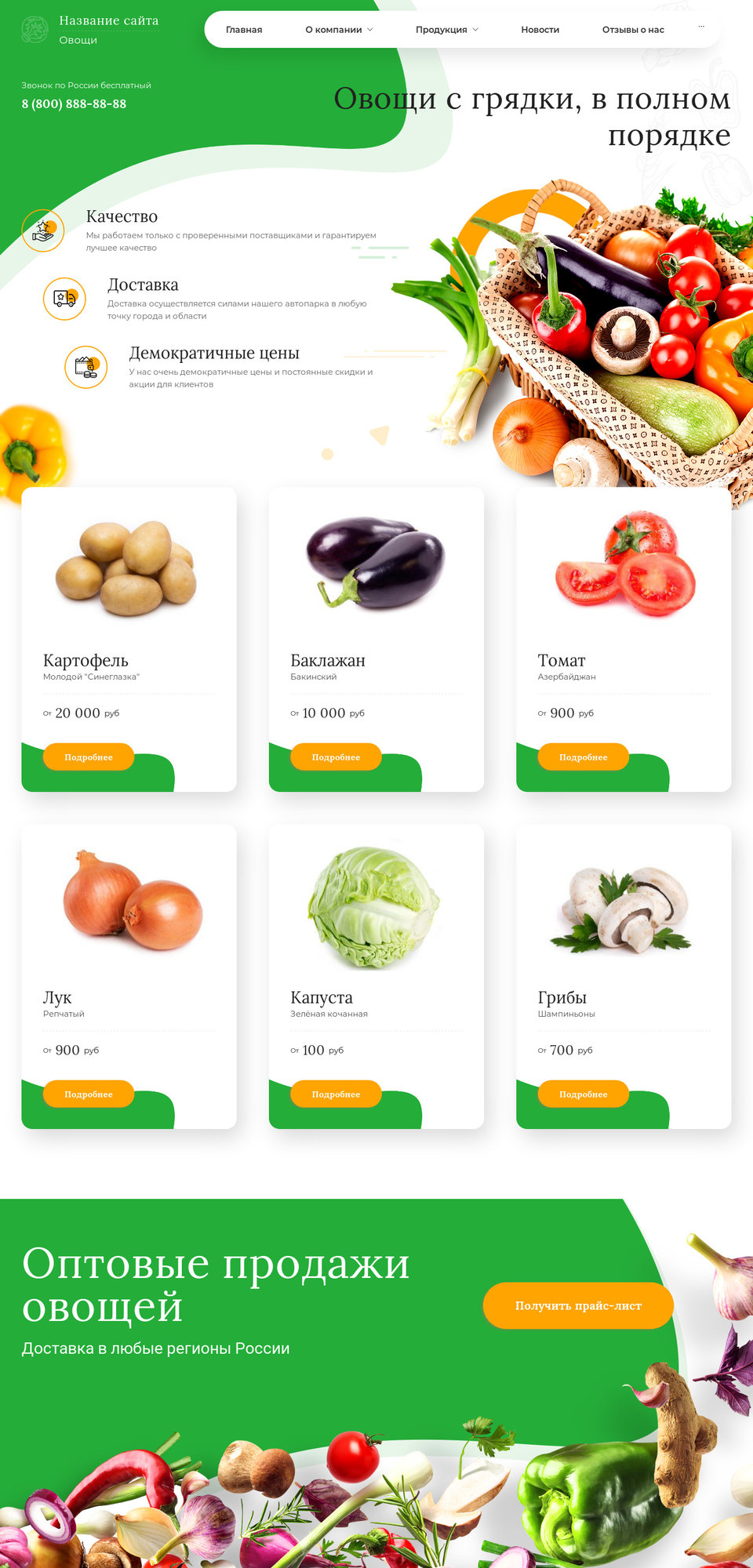Open Отзывы о нас in navigation

coord(633,30)
